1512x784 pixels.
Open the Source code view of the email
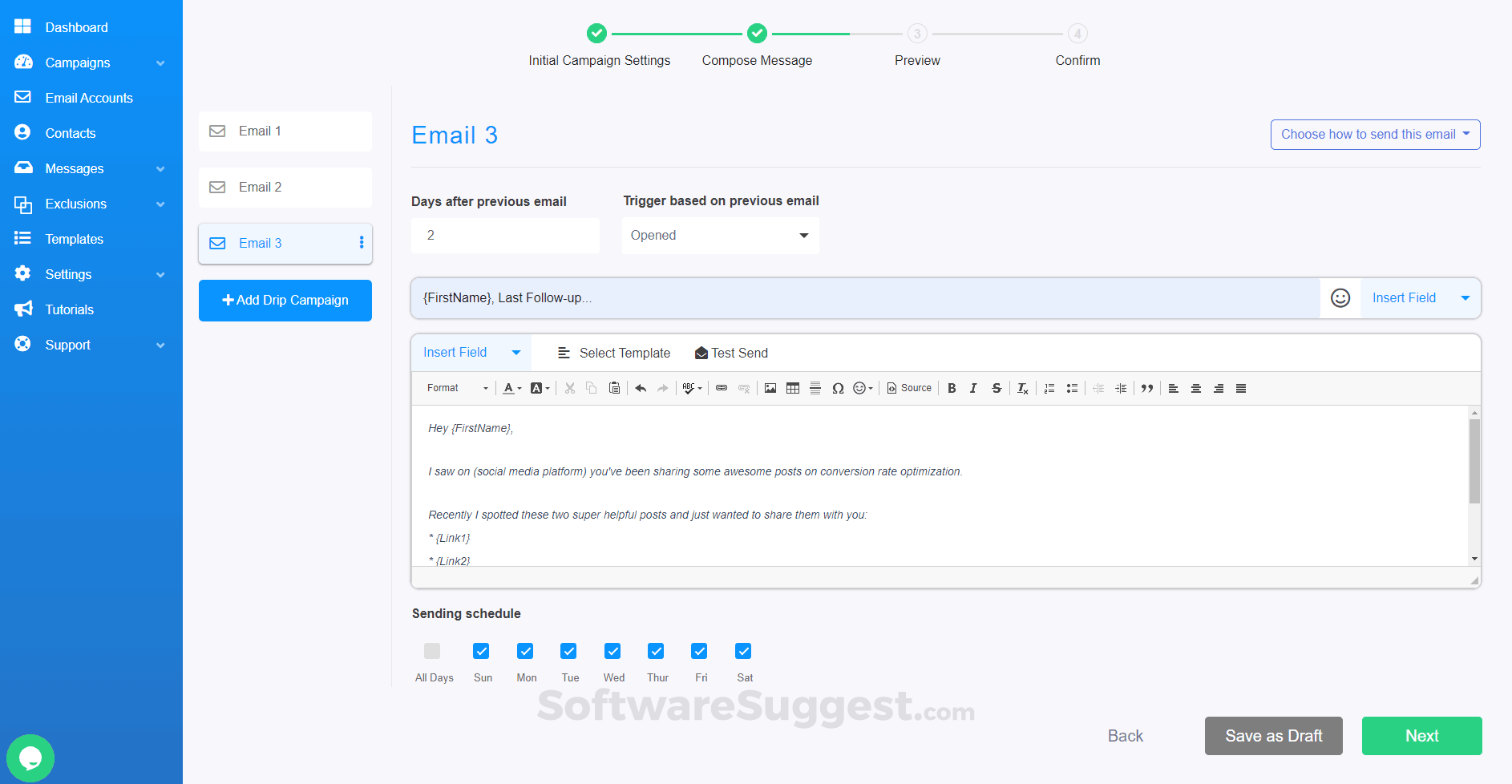tap(908, 388)
